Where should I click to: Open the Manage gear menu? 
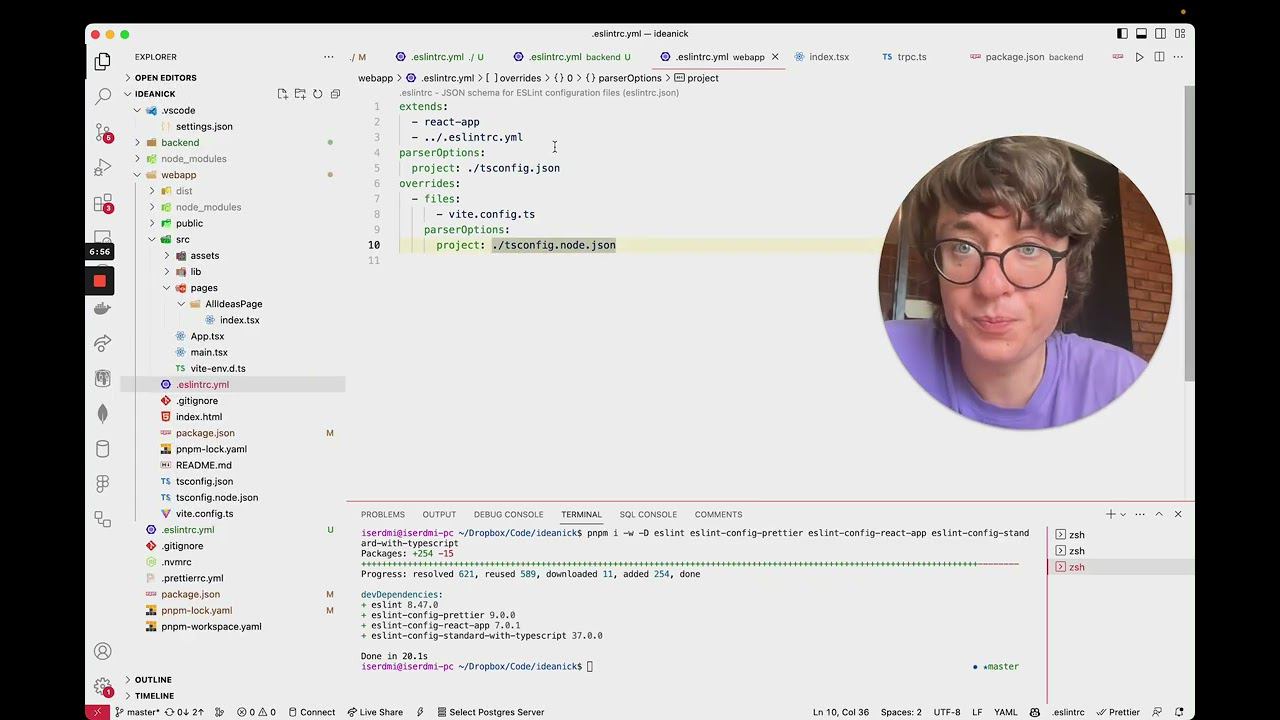tap(102, 687)
